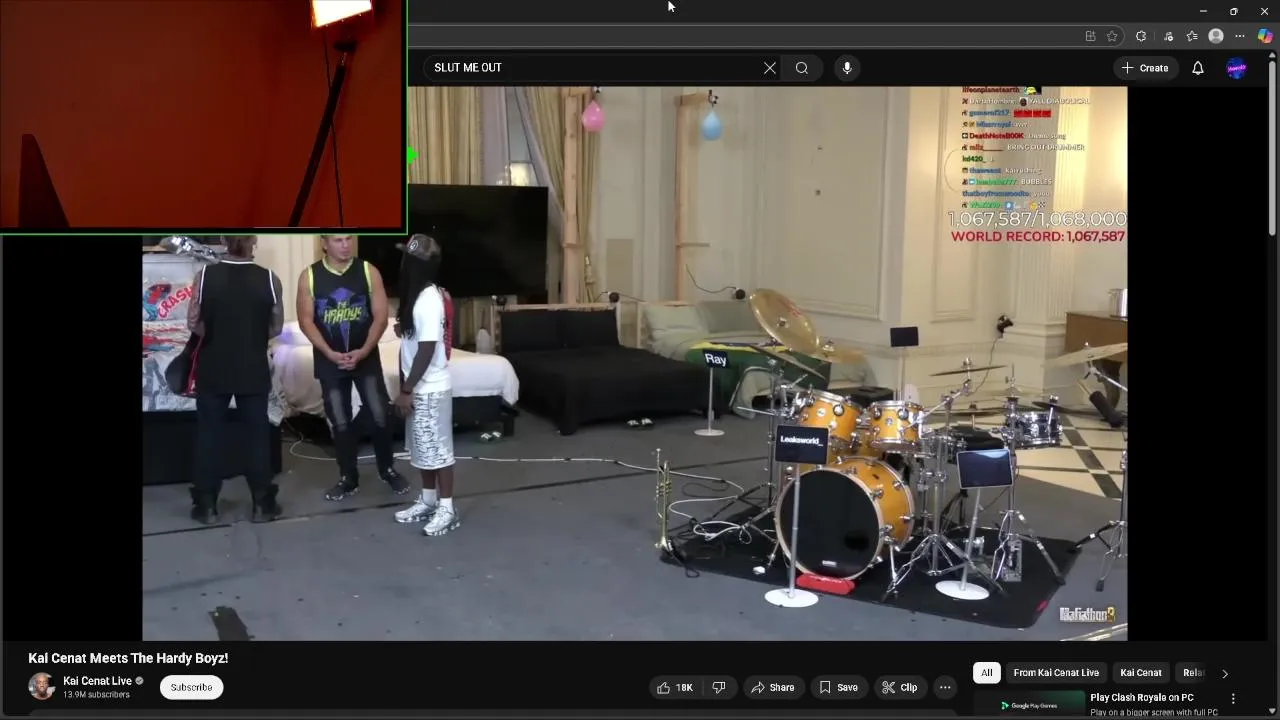Start voice search with microphone icon
The width and height of the screenshot is (1280, 720).
point(847,68)
